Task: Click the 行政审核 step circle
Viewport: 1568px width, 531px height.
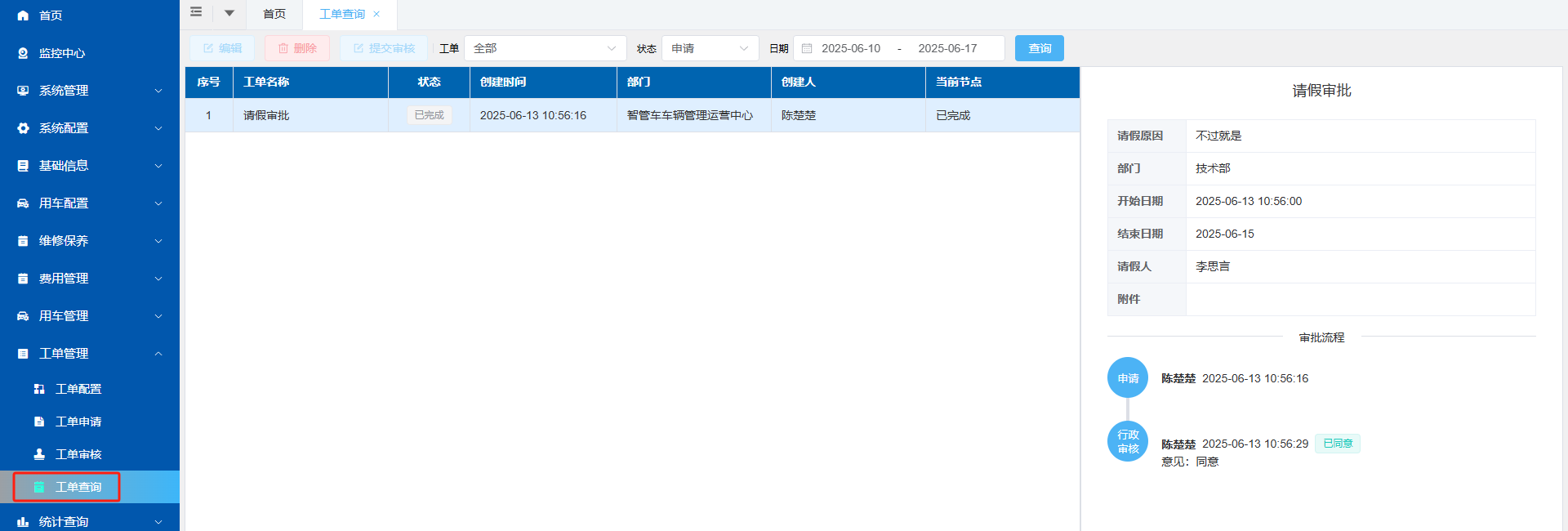Action: tap(1128, 441)
